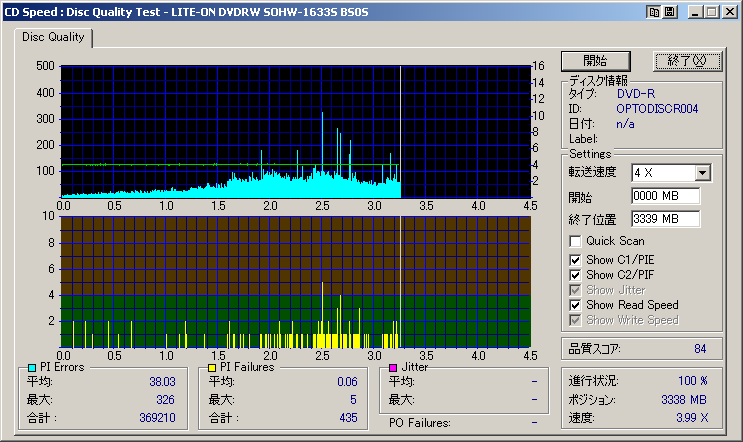Click the yellow PI Failures color swatch
This screenshot has height=442, width=743.
(212, 368)
